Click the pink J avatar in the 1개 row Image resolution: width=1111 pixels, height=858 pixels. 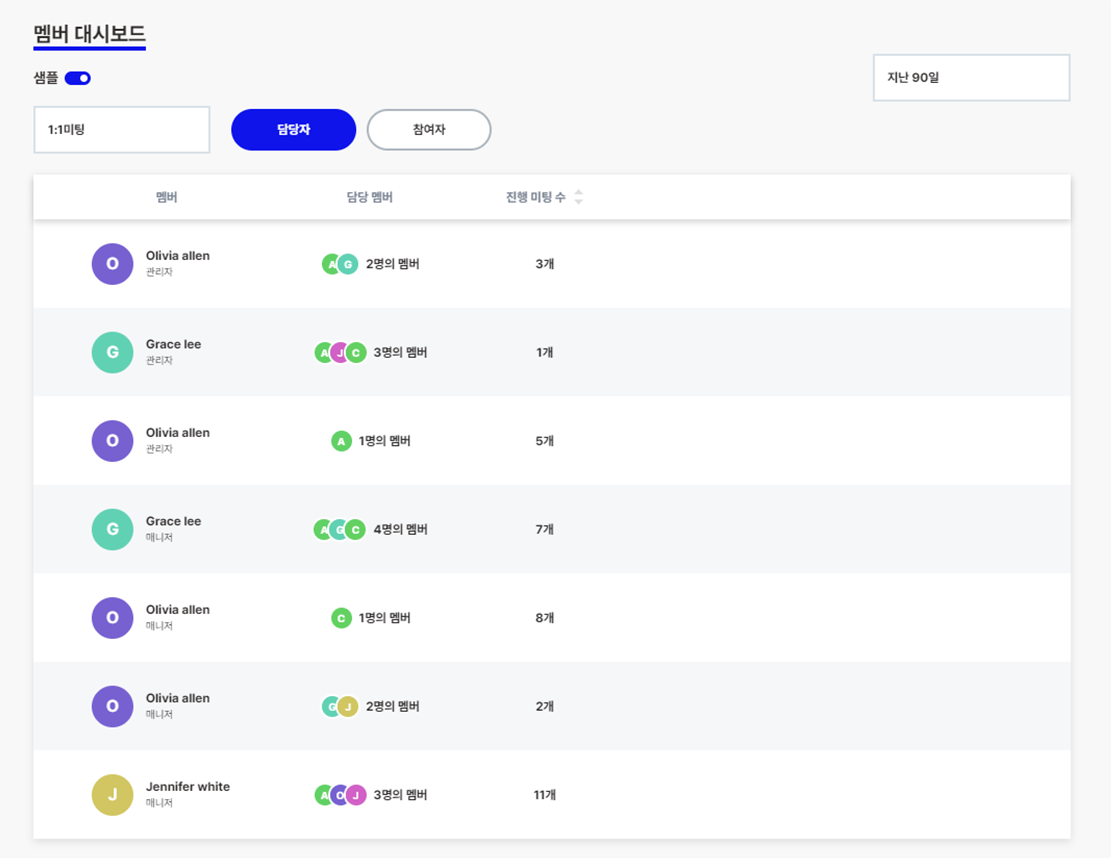pos(340,352)
